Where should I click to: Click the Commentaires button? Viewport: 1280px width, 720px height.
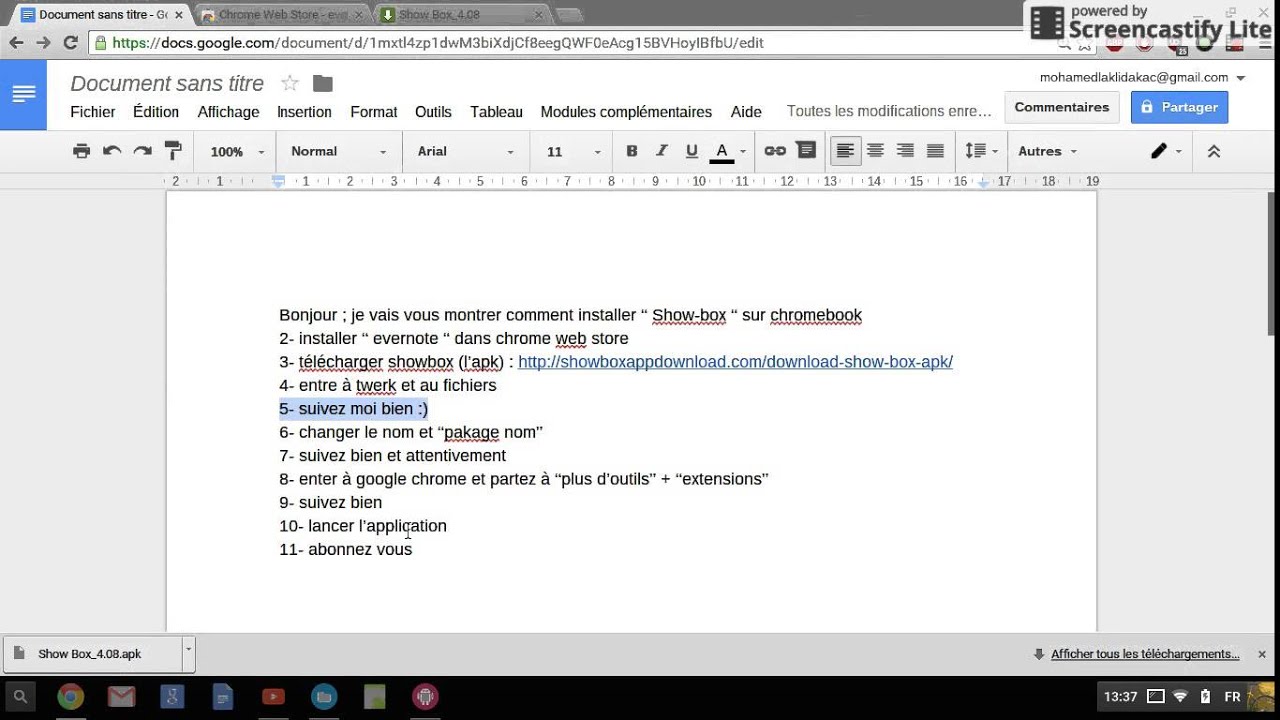(1061, 107)
